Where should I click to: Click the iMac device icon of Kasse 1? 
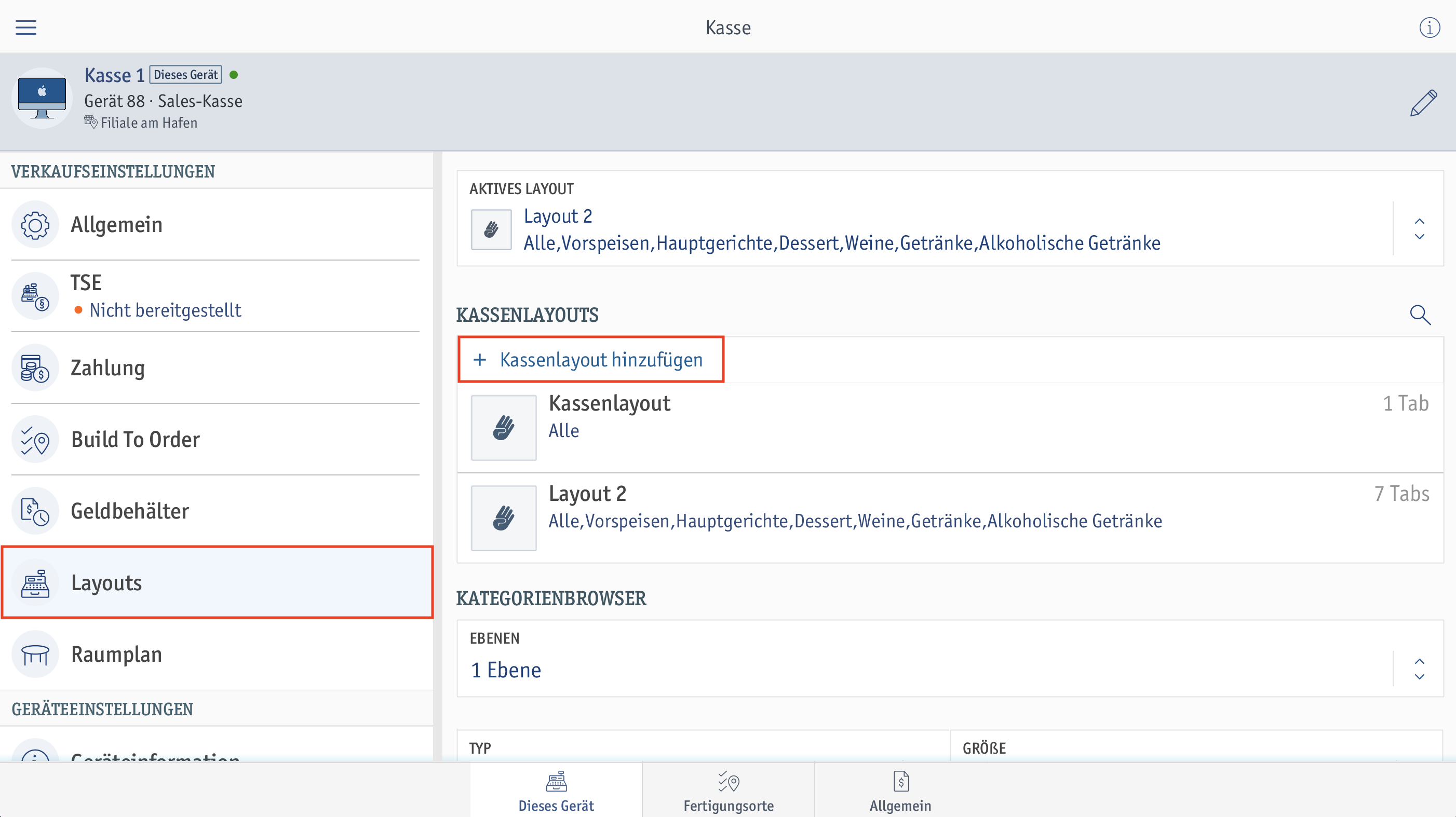tap(42, 98)
